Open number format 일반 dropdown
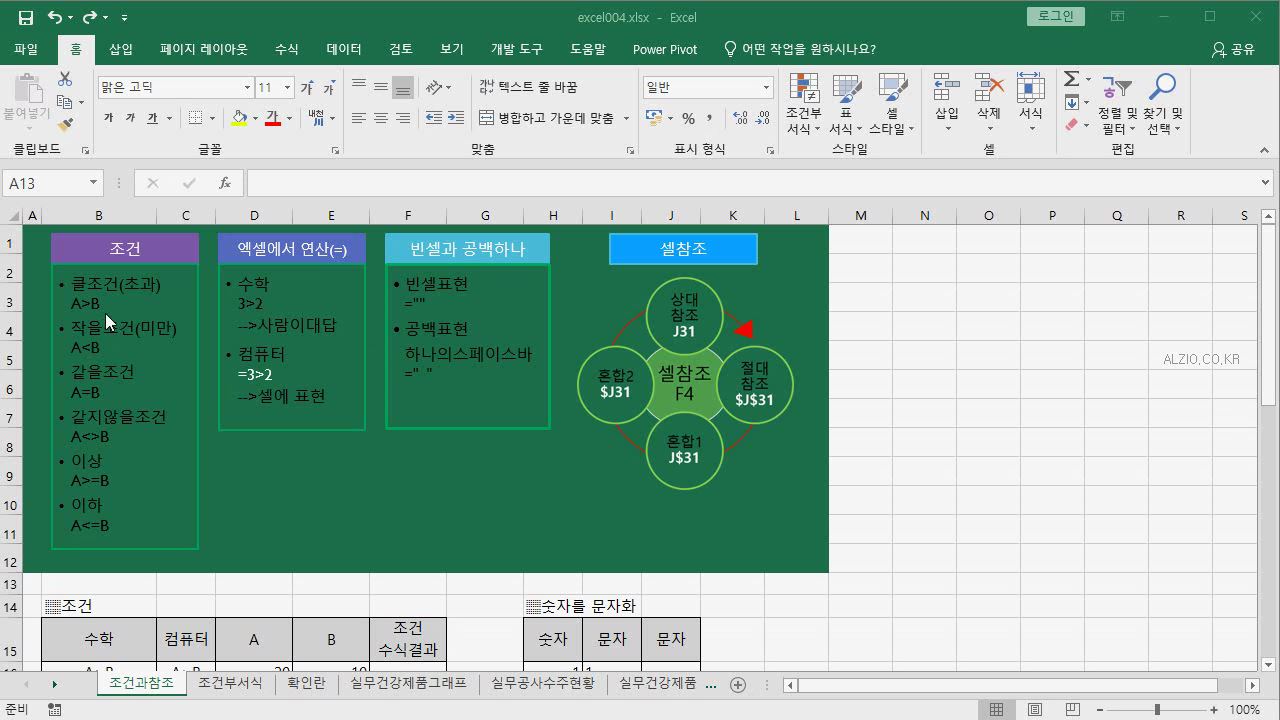The width and height of the screenshot is (1280, 720). (x=766, y=88)
